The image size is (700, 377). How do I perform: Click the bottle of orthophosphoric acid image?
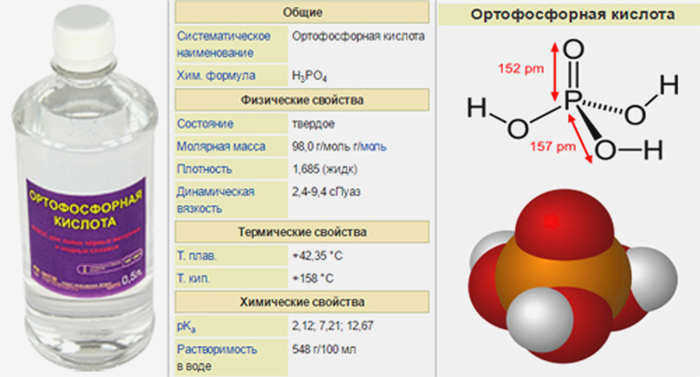pyautogui.click(x=85, y=188)
